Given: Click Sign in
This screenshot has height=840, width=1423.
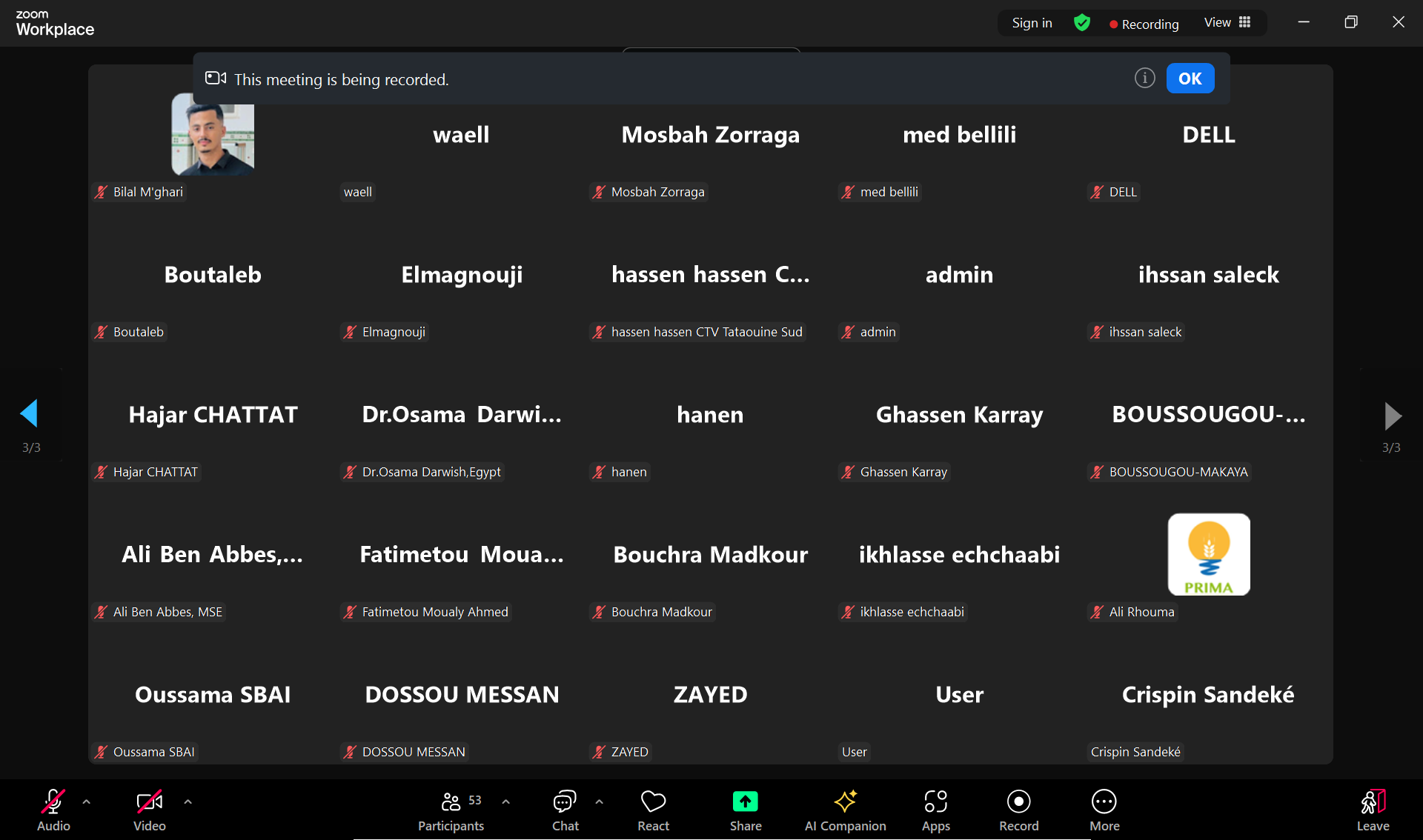Looking at the screenshot, I should (1032, 23).
